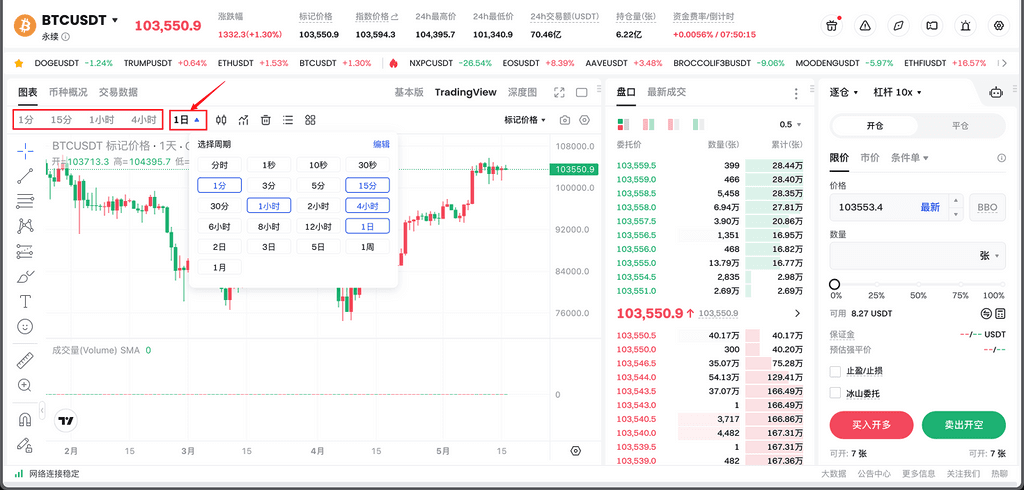Open the 币种概况 tab

coord(68,92)
